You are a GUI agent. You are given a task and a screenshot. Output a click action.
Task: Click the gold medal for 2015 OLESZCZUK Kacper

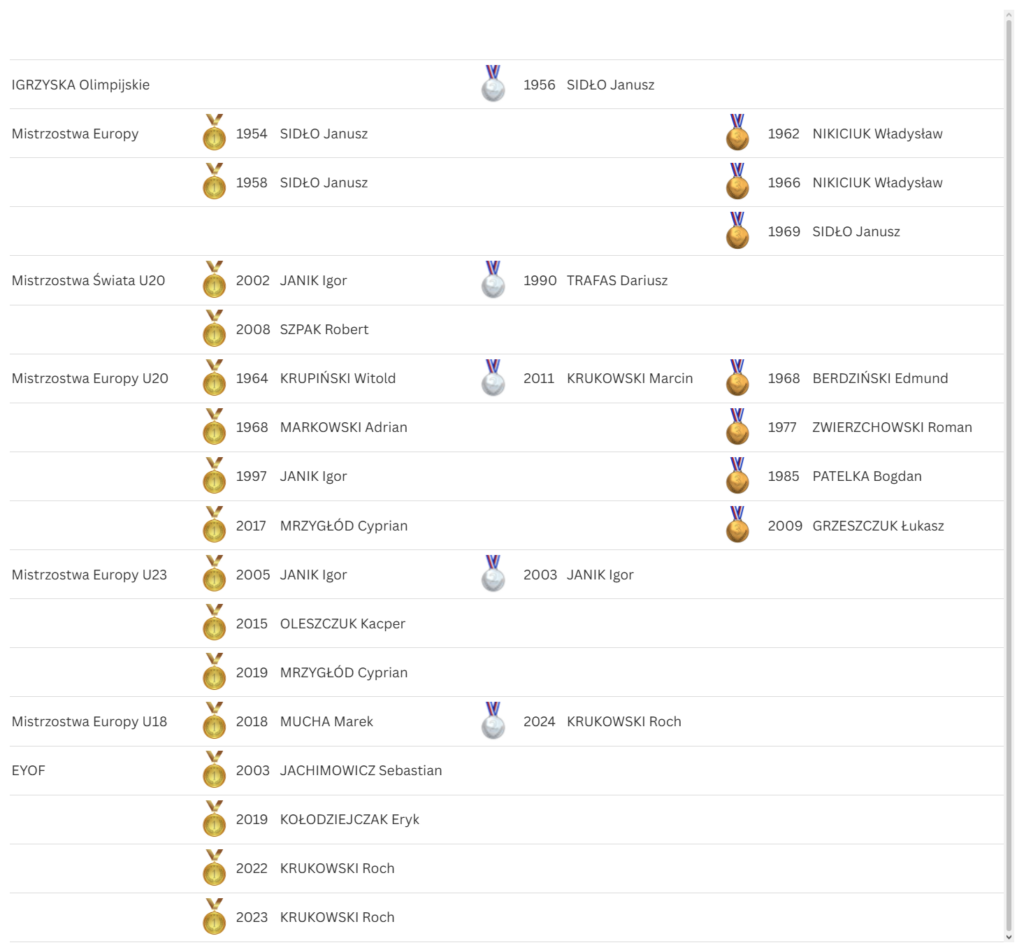(214, 623)
